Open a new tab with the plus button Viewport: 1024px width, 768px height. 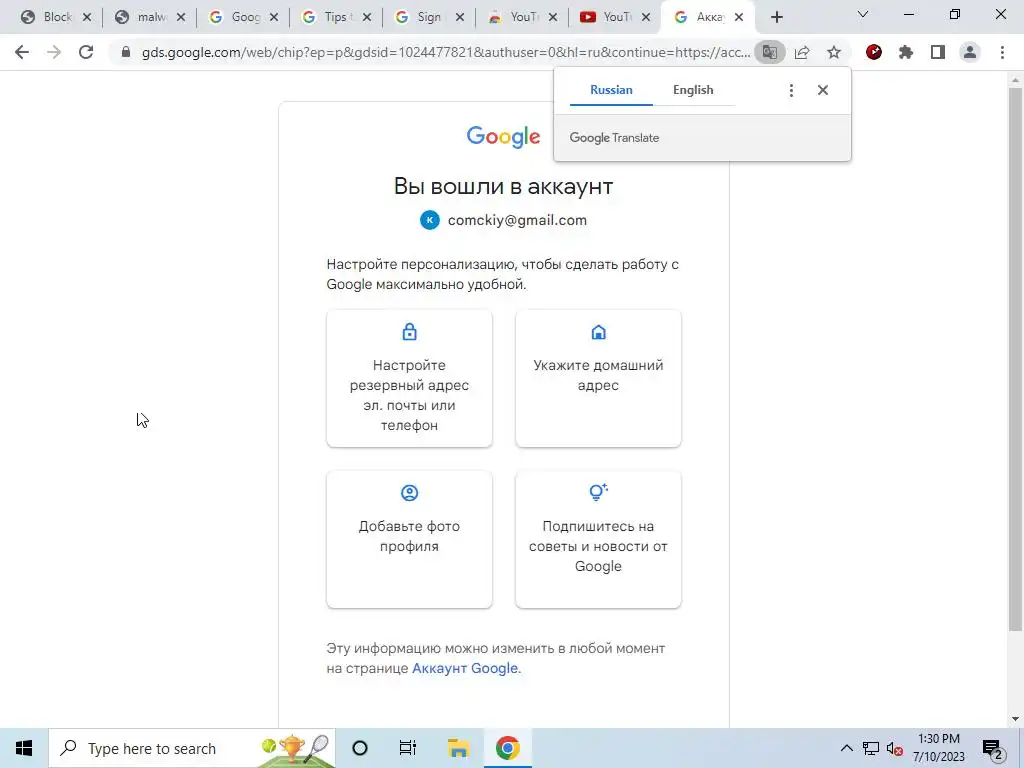click(x=776, y=18)
